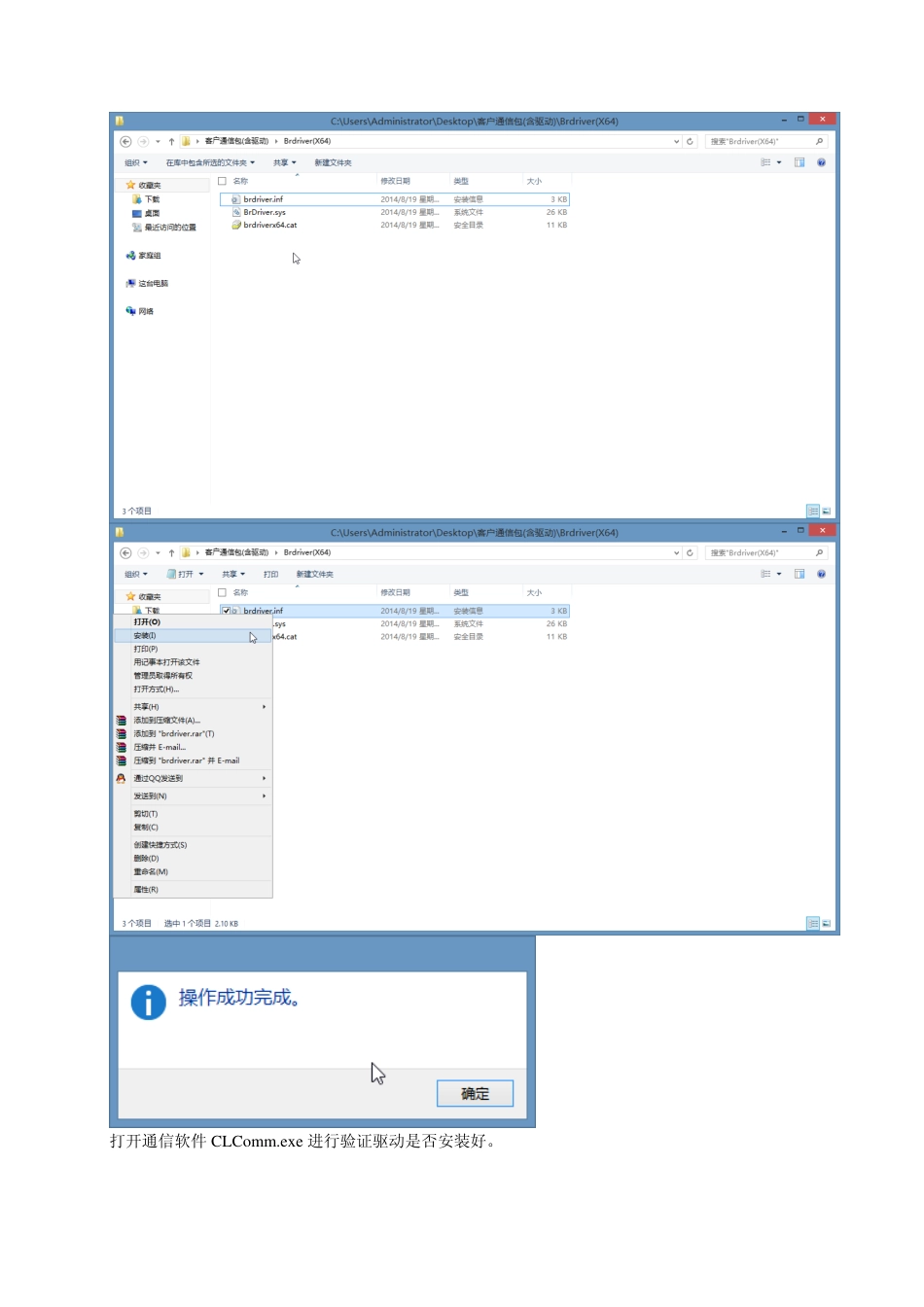Refresh the address bar in window without context menu

[690, 141]
